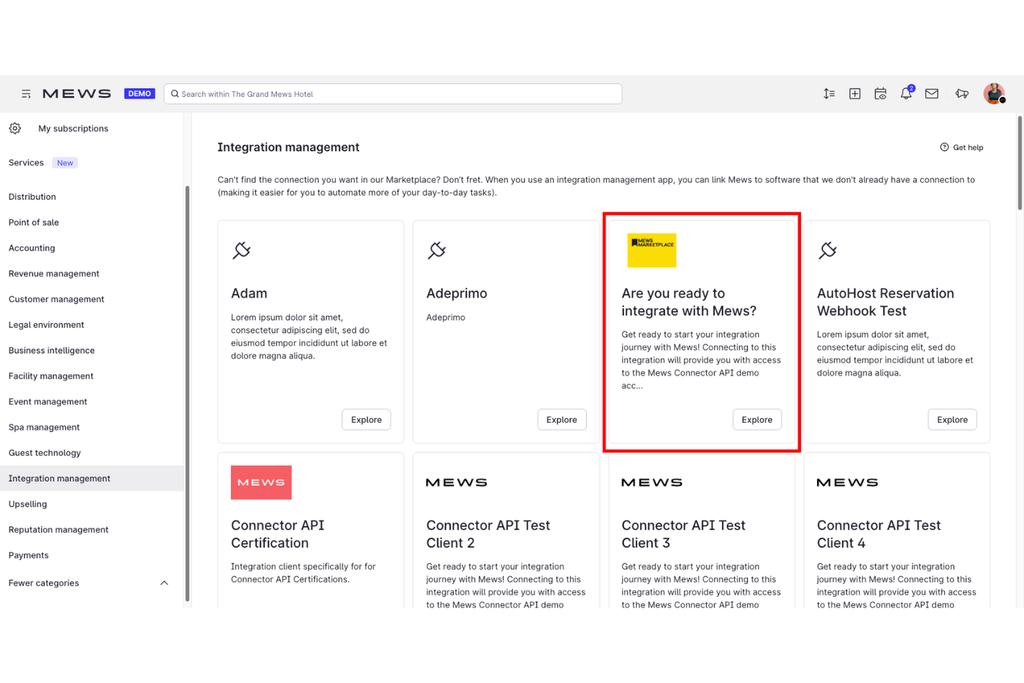Click the New badge next to Services
Screen dimensions: 1024x683
click(x=65, y=163)
